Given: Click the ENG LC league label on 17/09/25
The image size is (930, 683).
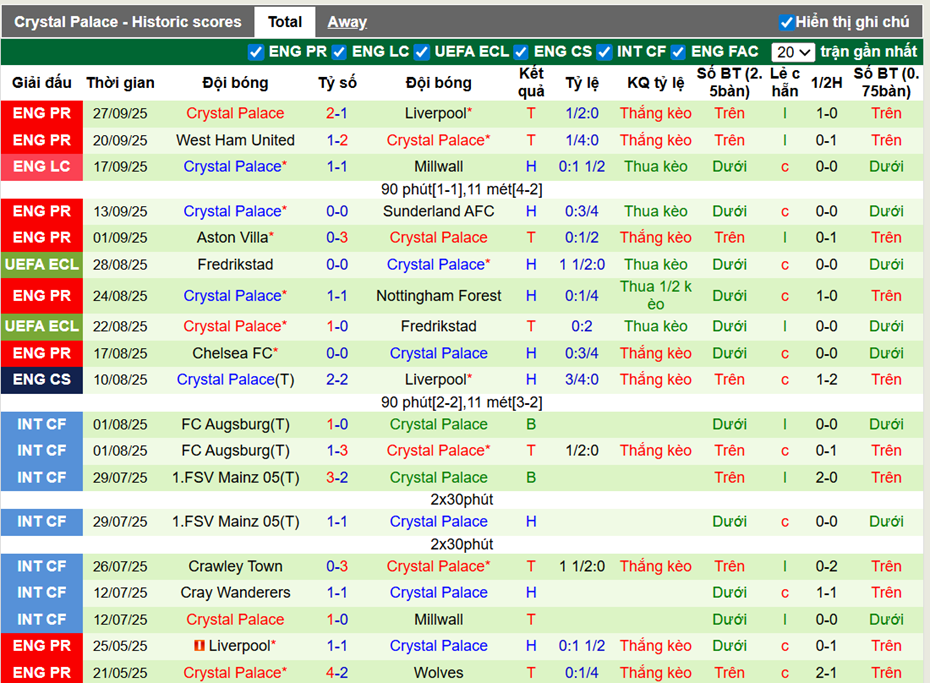Looking at the screenshot, I should 42,167.
